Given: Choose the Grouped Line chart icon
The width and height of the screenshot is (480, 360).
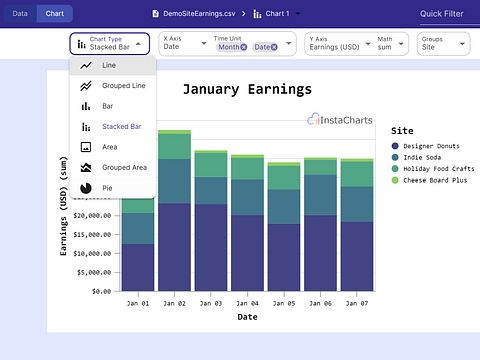Looking at the screenshot, I should click(x=86, y=86).
